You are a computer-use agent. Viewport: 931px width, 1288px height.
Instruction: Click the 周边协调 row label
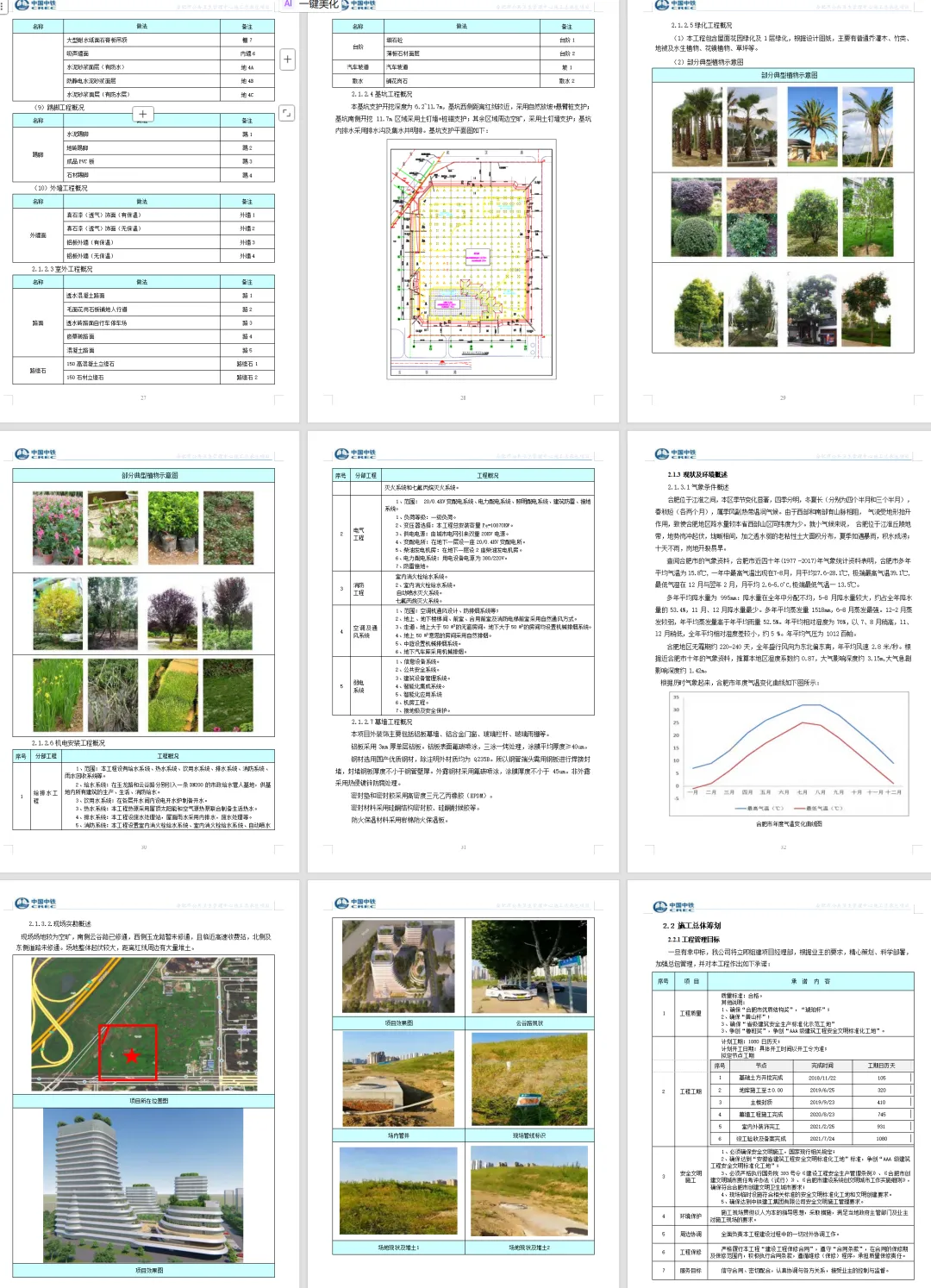[690, 1234]
